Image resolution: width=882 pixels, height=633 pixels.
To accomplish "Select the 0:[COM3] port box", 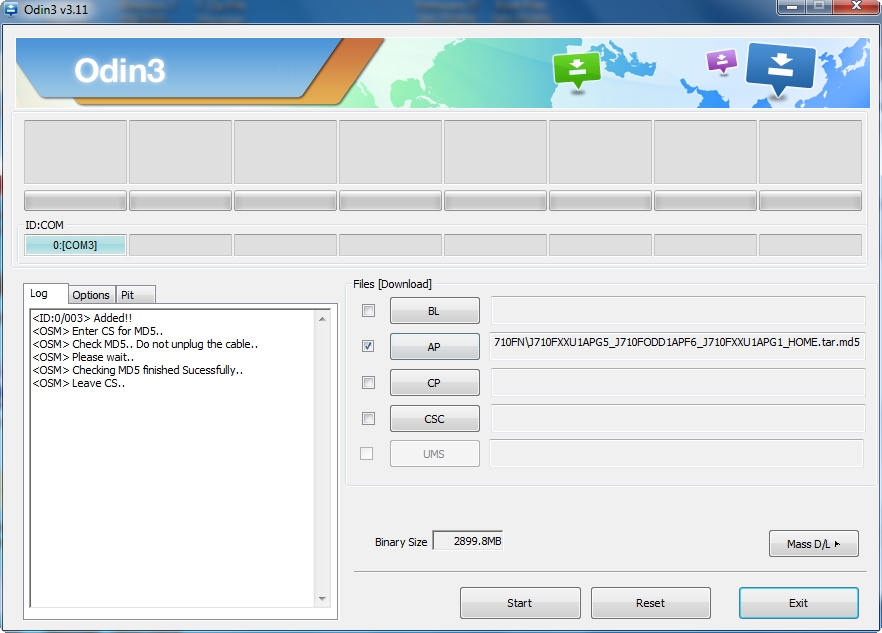I will (75, 245).
